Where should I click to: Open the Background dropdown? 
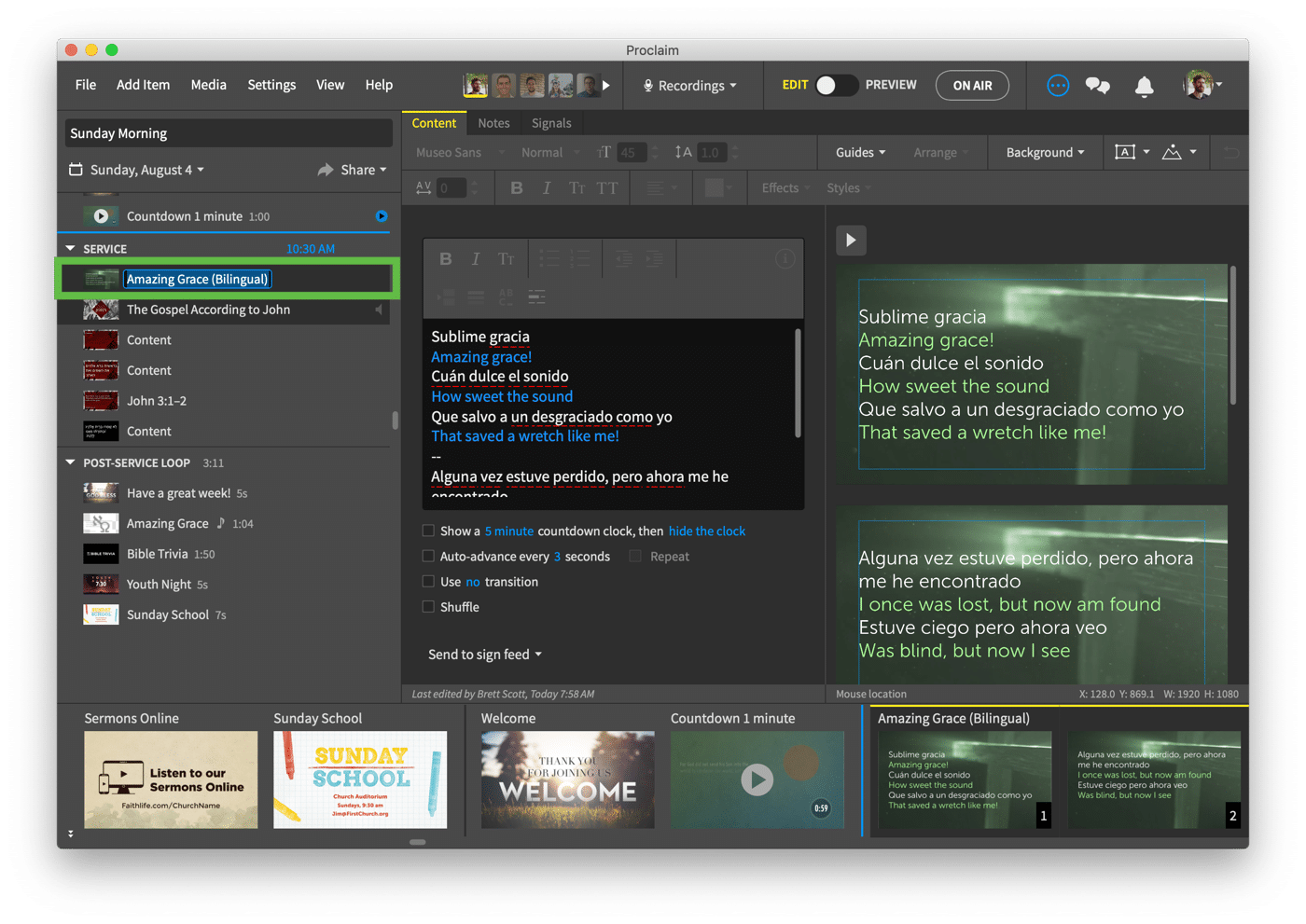pos(1045,152)
